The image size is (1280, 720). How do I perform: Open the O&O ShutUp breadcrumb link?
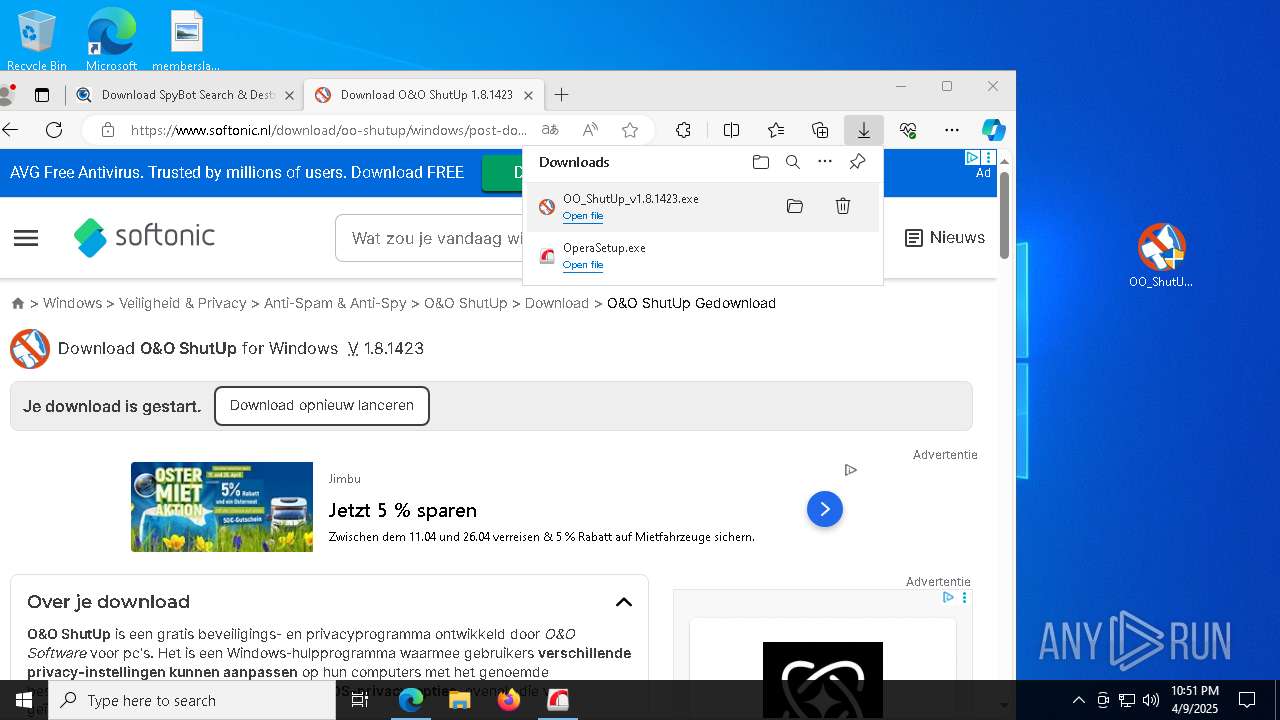466,303
